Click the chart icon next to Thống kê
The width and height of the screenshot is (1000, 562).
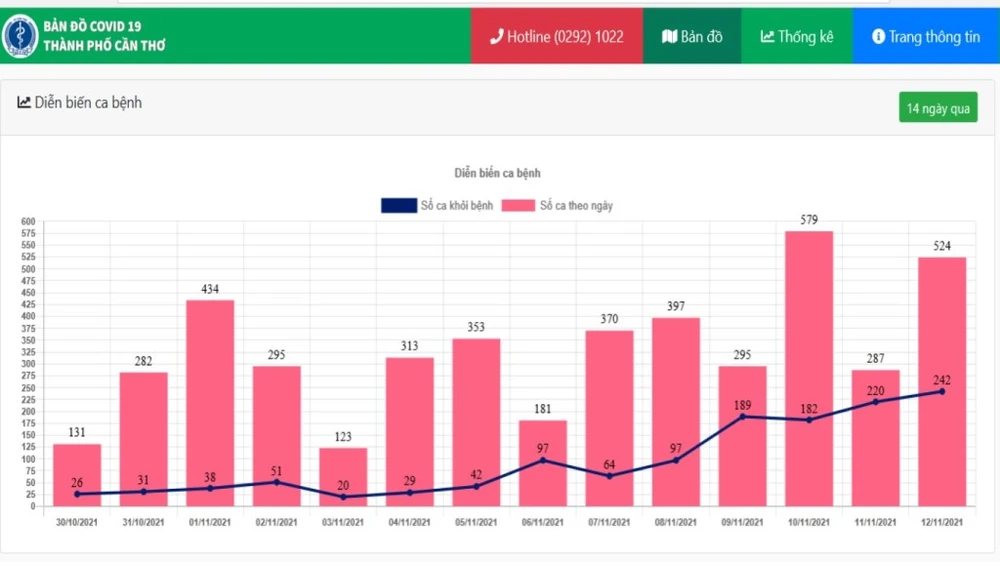click(x=767, y=37)
